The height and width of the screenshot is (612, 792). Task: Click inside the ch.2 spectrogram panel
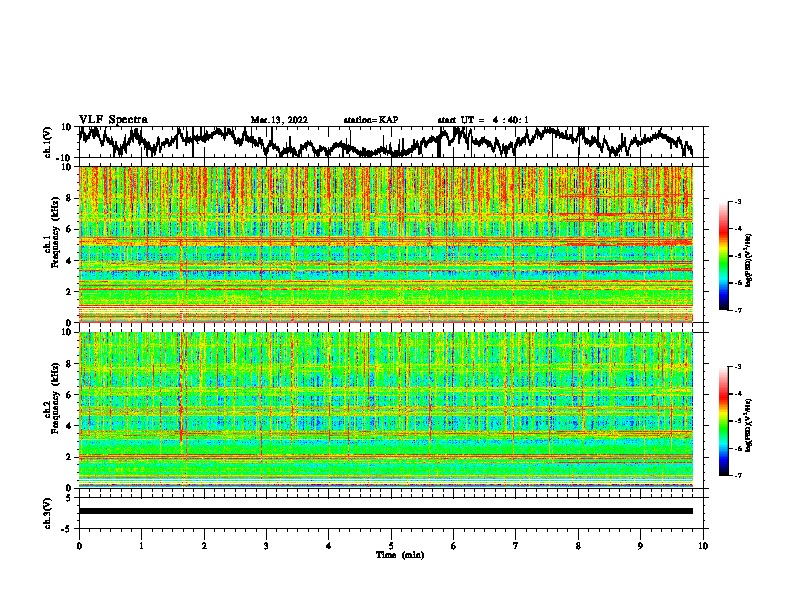coord(386,410)
